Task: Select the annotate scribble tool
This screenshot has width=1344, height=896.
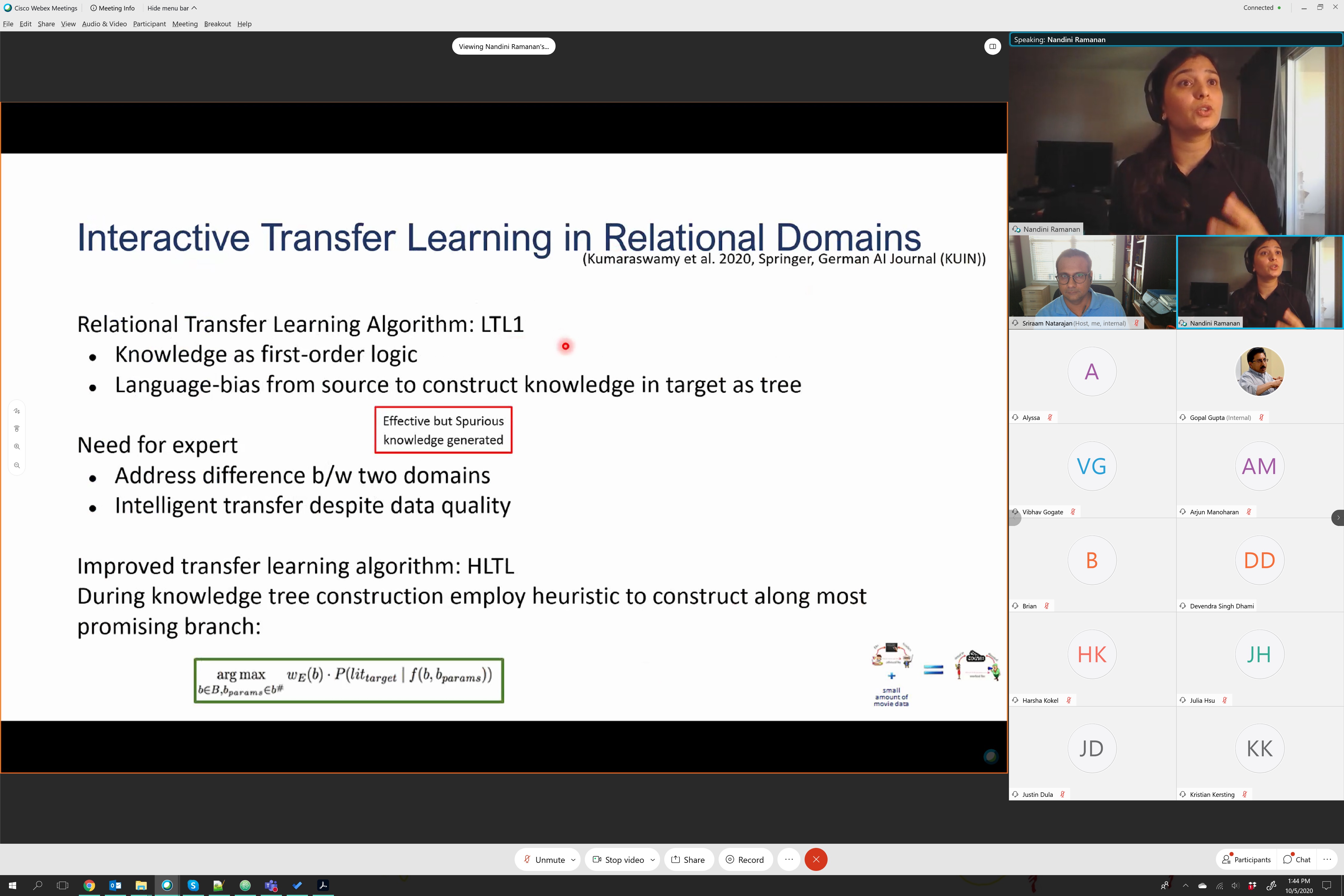Action: tap(16, 411)
